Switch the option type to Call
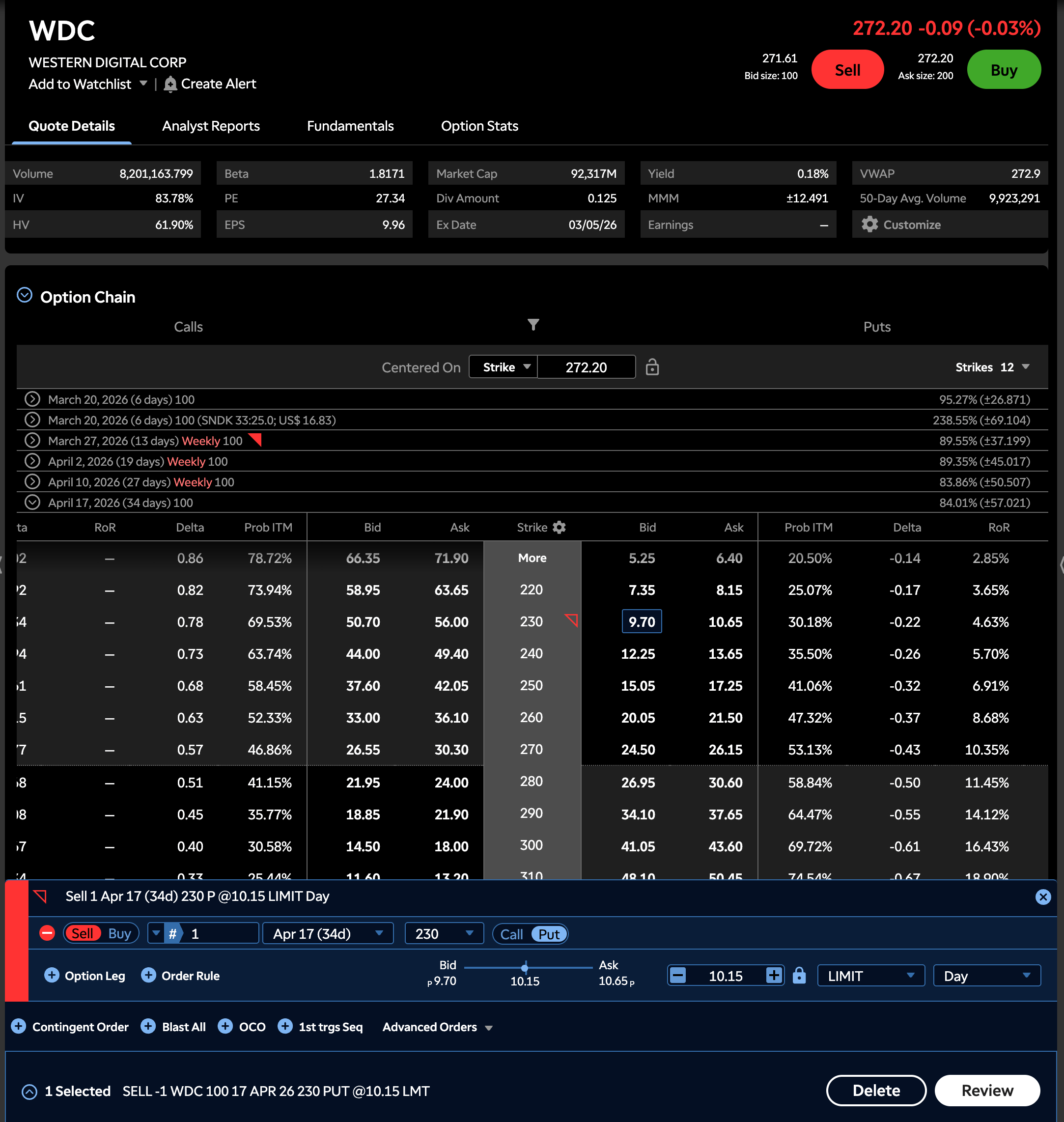The width and height of the screenshot is (1064, 1122). click(511, 934)
